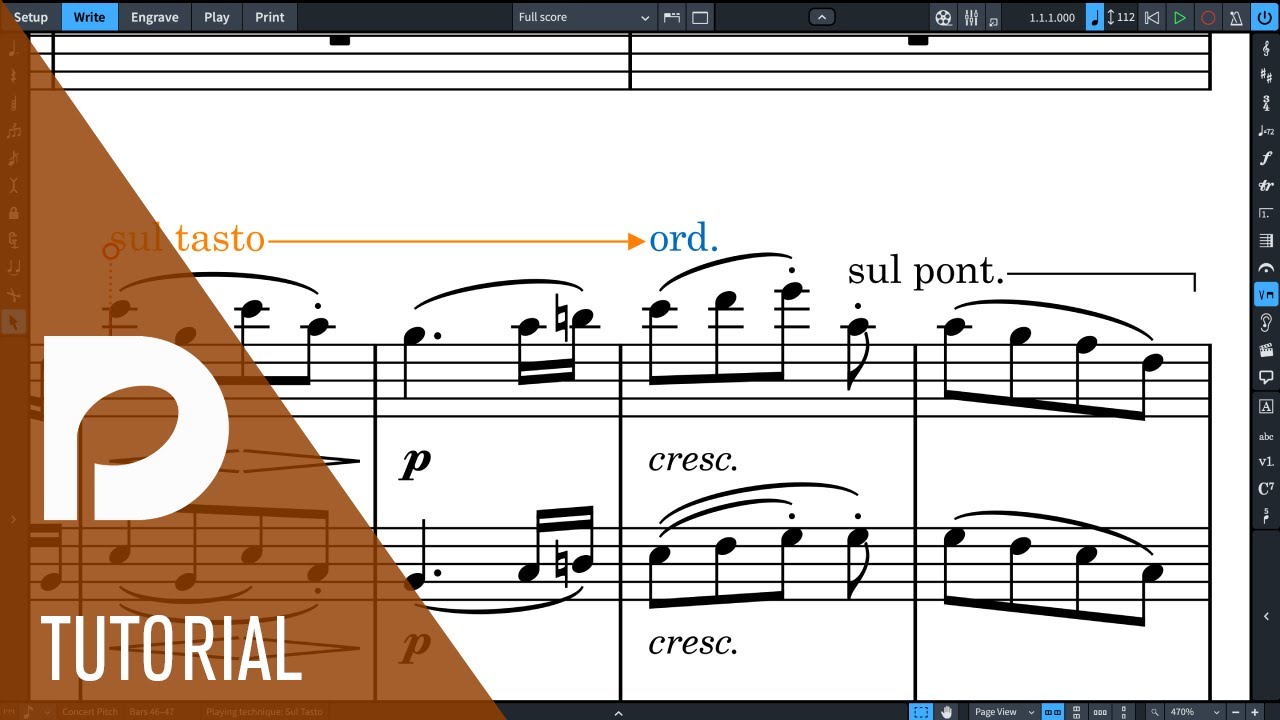Open the Ornaments trill panel icon

click(x=1266, y=186)
